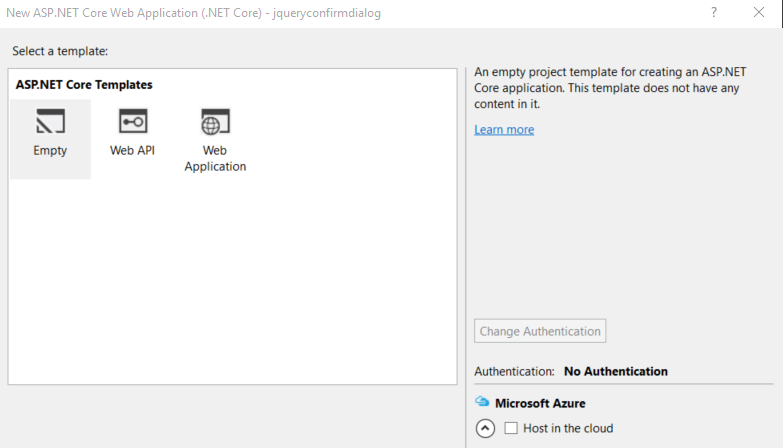This screenshot has height=448, width=783.
Task: Collapse the Microsoft Azure section chevron
Action: click(485, 428)
